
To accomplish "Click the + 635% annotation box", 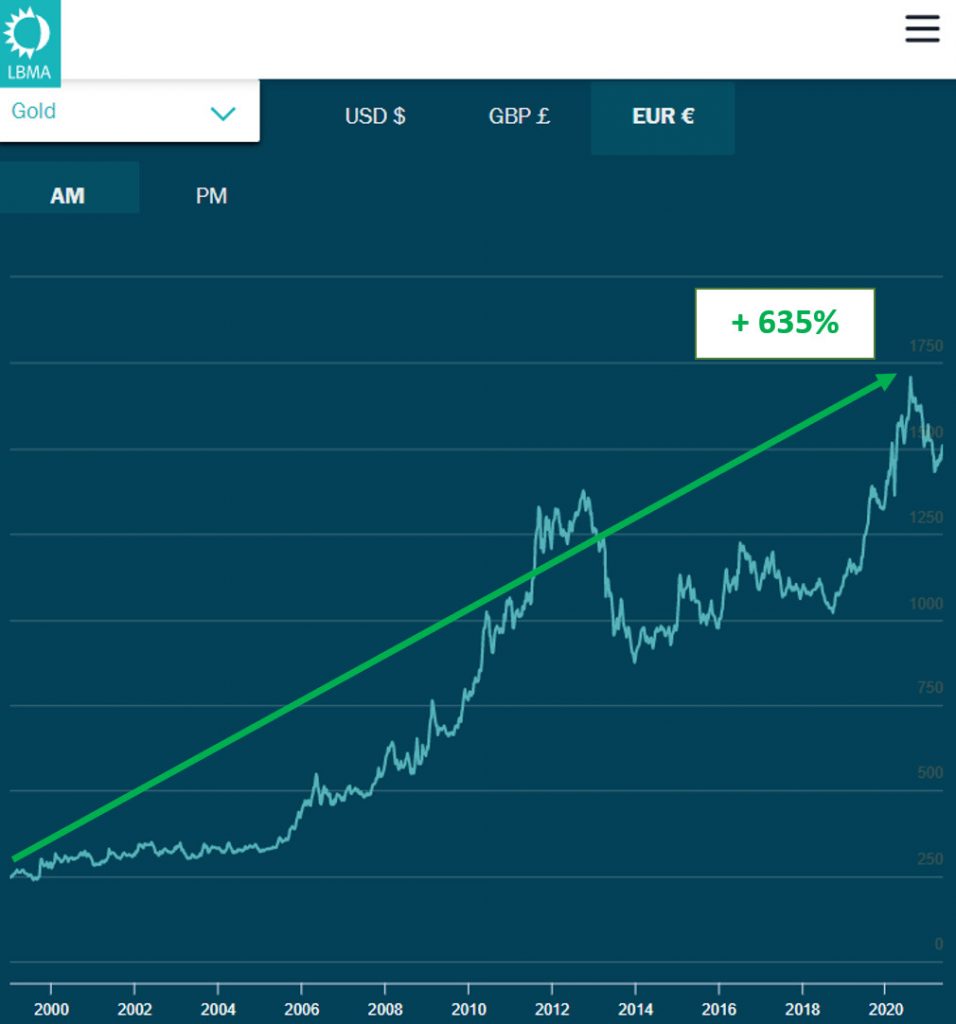I will (x=785, y=323).
